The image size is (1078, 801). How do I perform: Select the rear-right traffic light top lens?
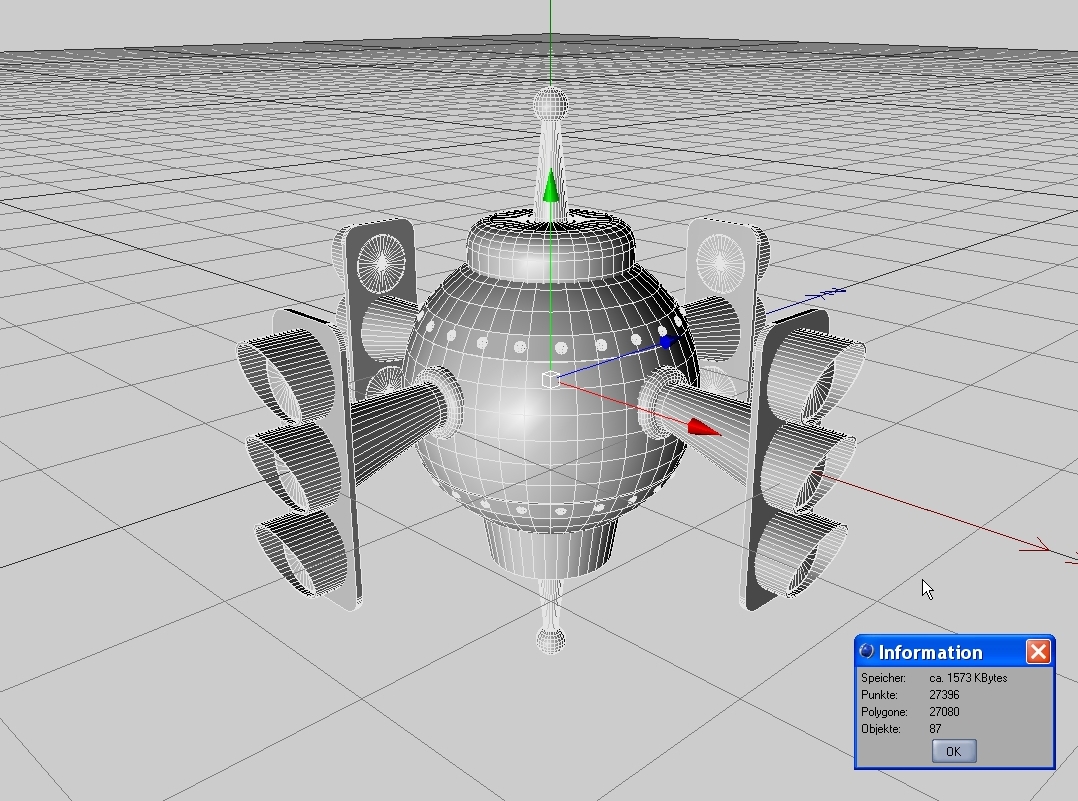[x=717, y=261]
